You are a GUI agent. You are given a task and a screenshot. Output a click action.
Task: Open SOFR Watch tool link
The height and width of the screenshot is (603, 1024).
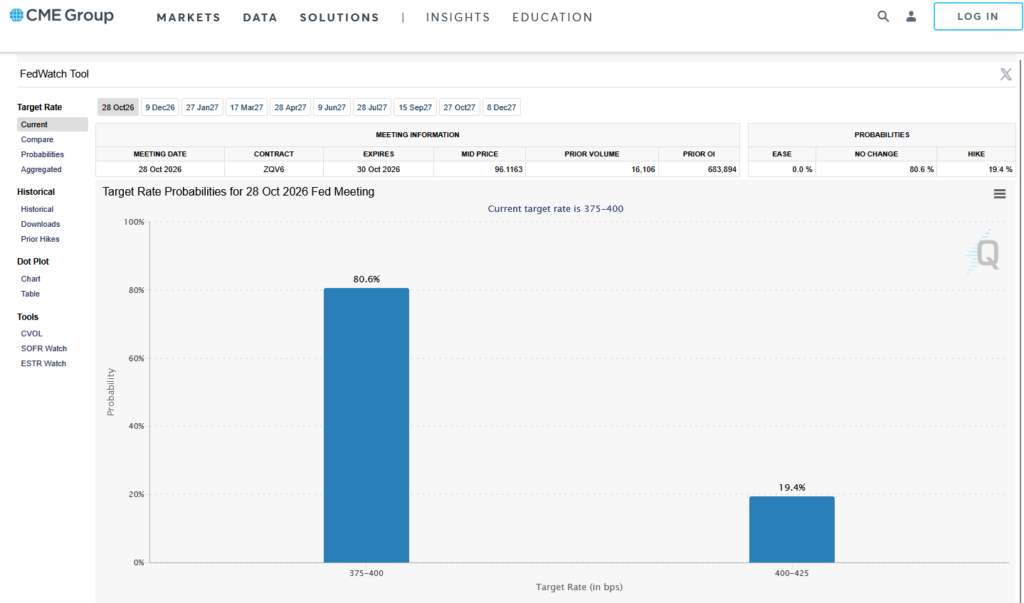pos(44,349)
